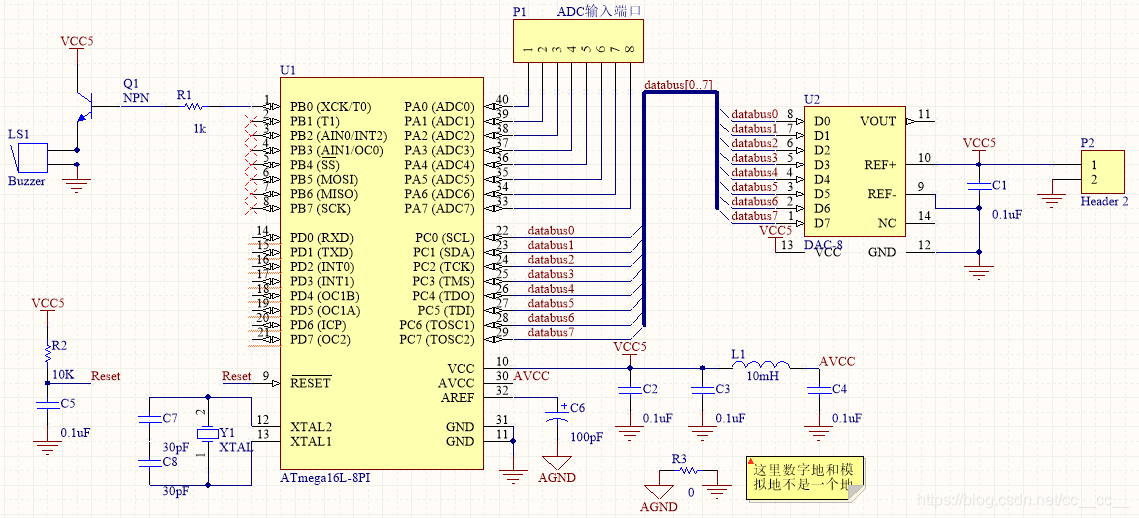
Task: Select the P1 ADC input header
Action: coord(578,40)
